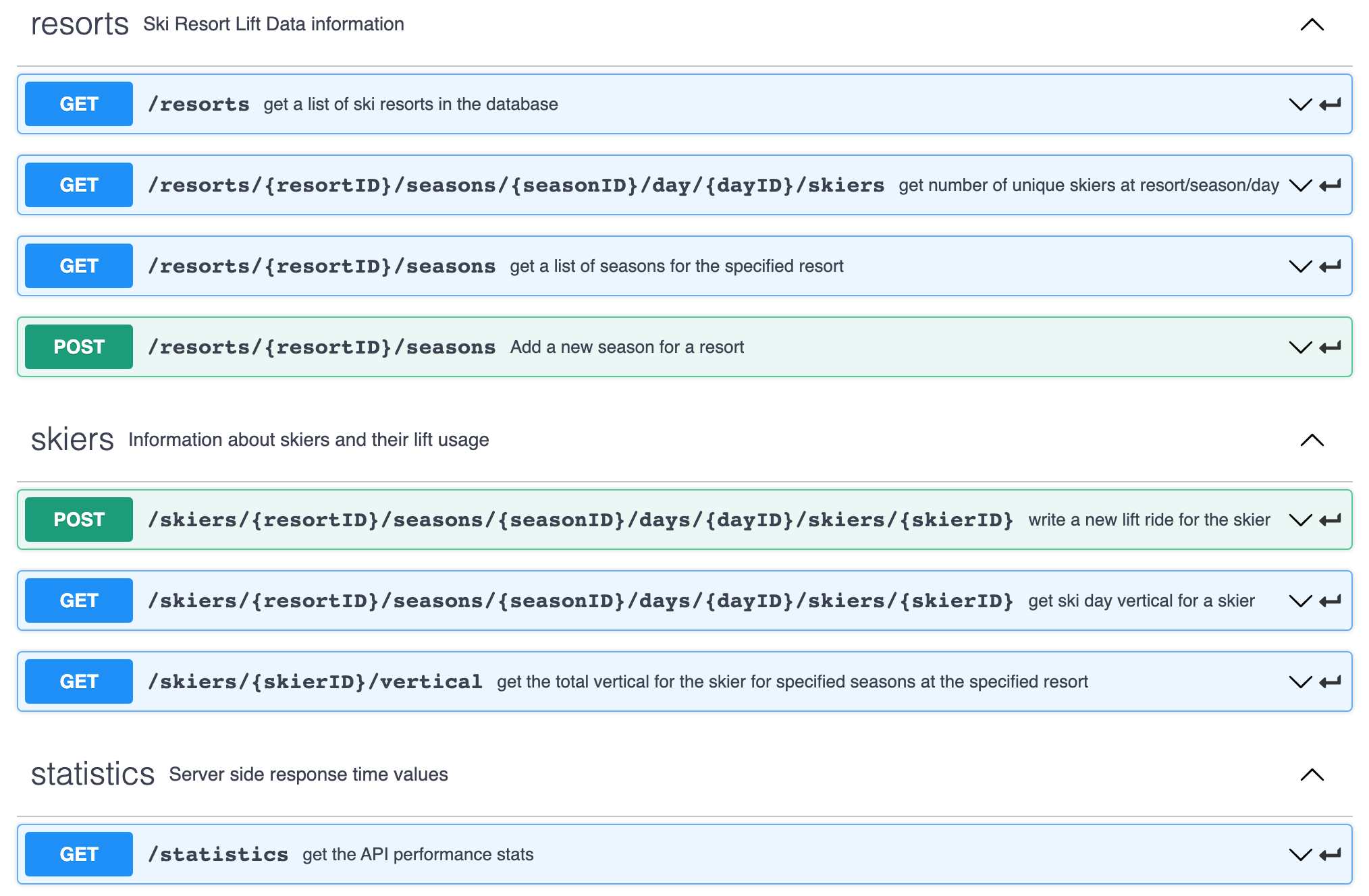Screen dimensions: 1369x896
Task: Expand the GET seasons list operation
Action: point(1299,265)
